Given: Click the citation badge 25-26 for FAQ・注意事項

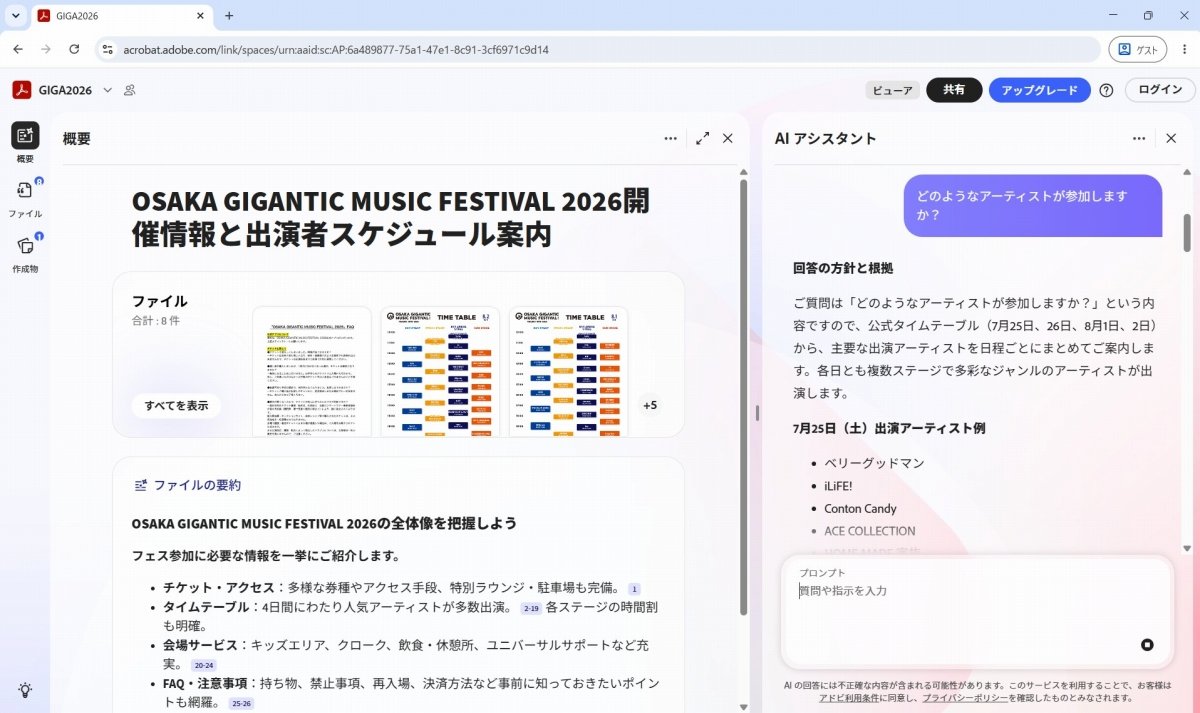Looking at the screenshot, I should 241,703.
